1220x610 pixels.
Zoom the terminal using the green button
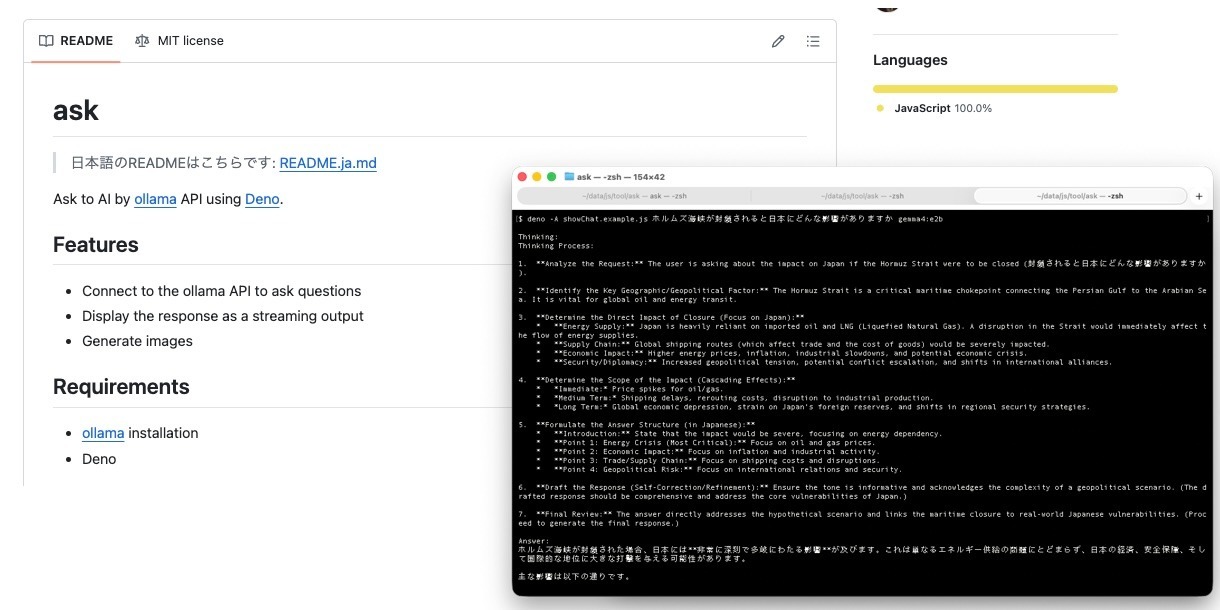[551, 177]
